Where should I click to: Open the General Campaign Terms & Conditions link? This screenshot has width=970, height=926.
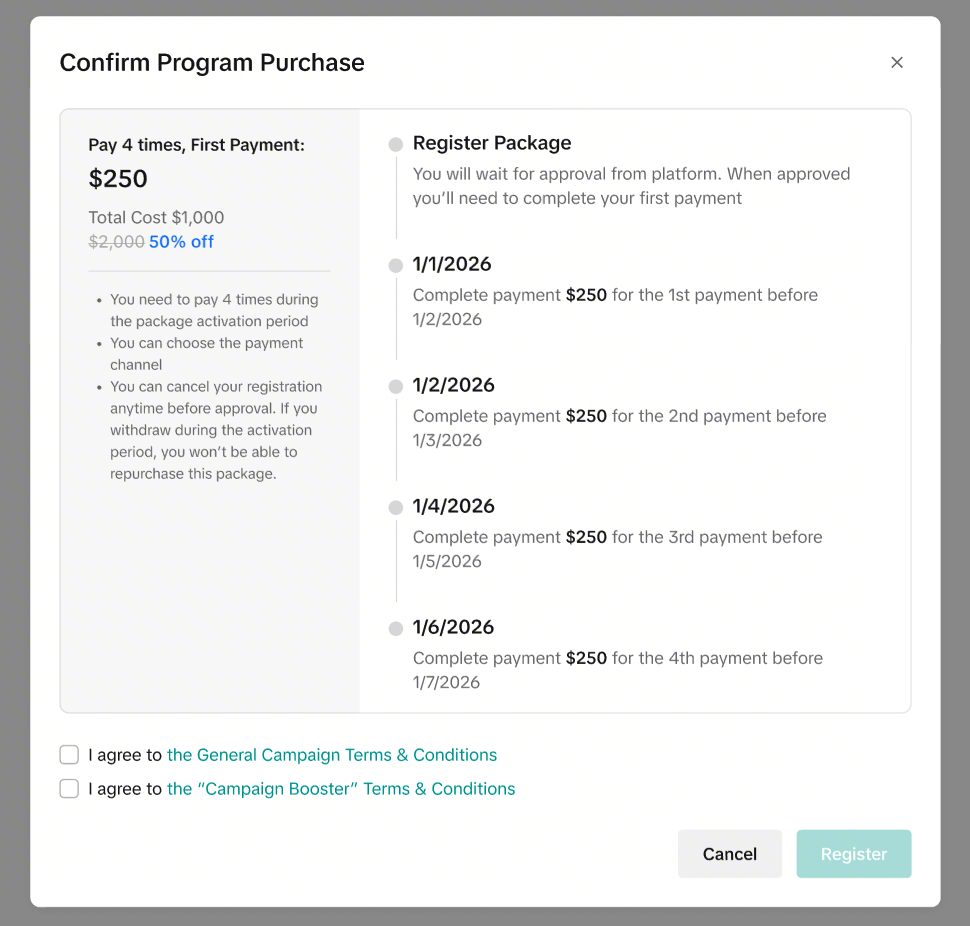click(332, 755)
